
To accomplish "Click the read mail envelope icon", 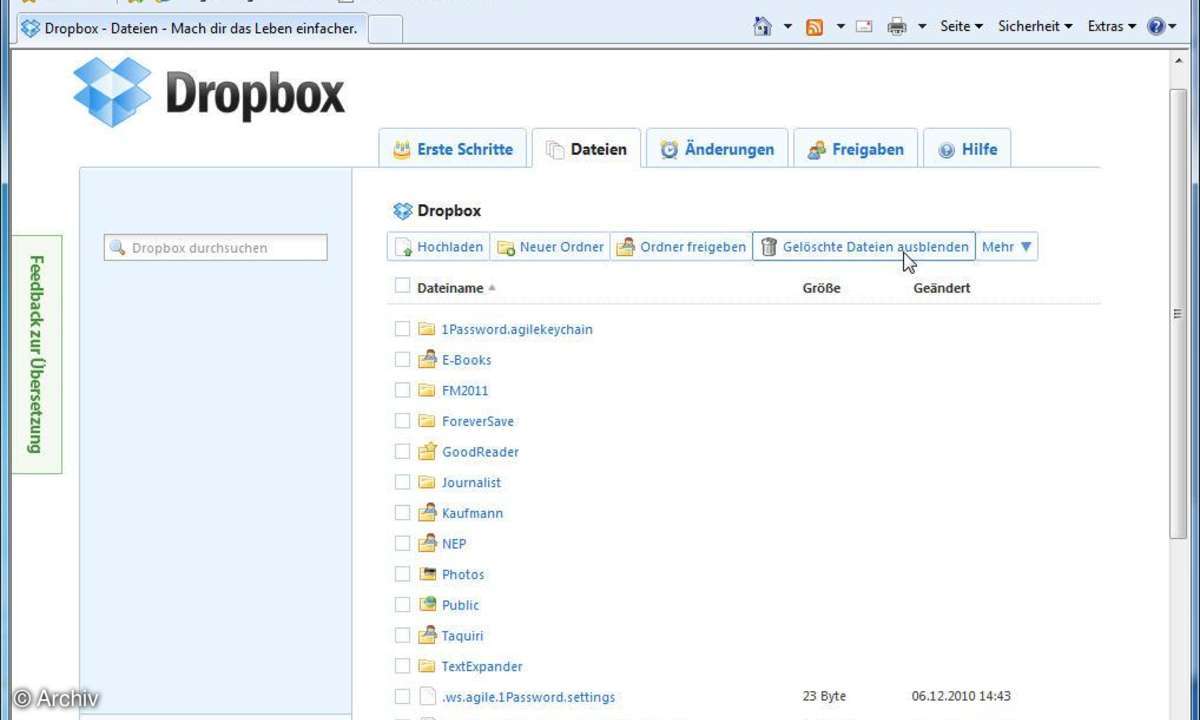I will [x=864, y=27].
